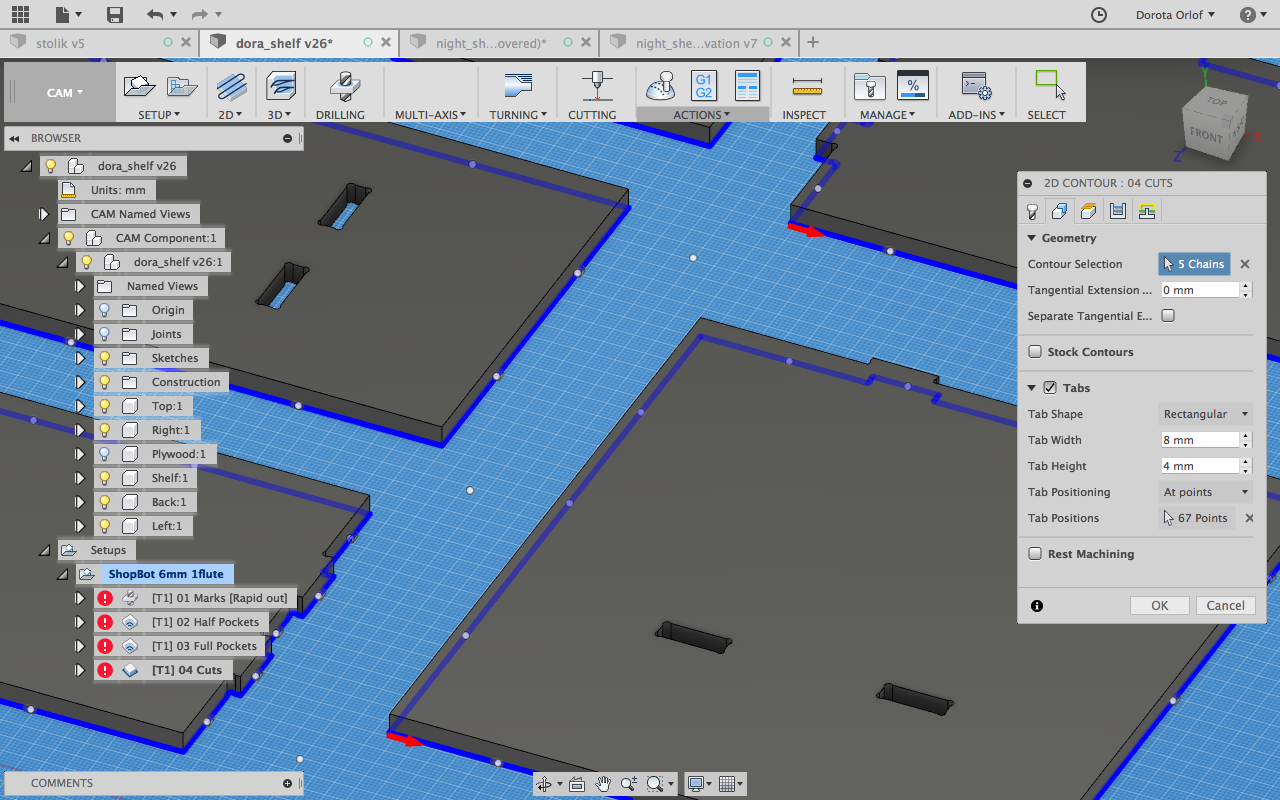This screenshot has width=1280, height=800.
Task: Enable the Stock Contours checkbox
Action: point(1036,352)
